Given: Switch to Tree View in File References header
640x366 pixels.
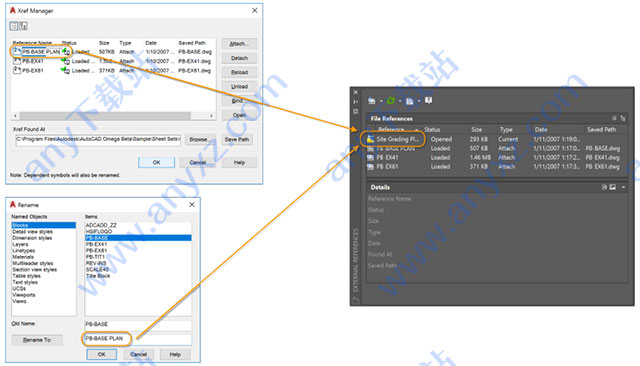Looking at the screenshot, I should [x=623, y=118].
